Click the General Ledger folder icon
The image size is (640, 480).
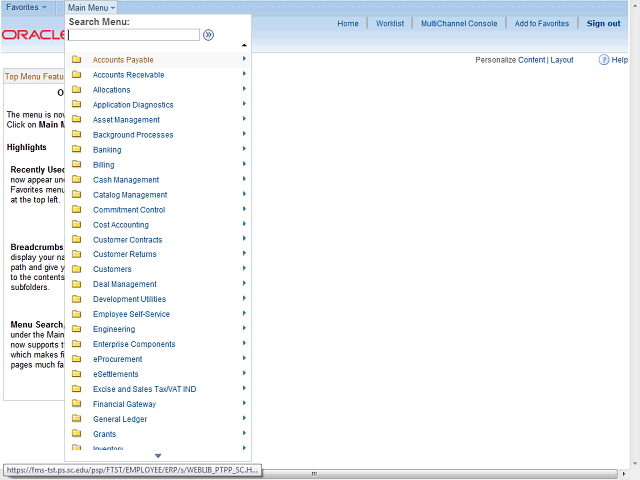[x=76, y=418]
